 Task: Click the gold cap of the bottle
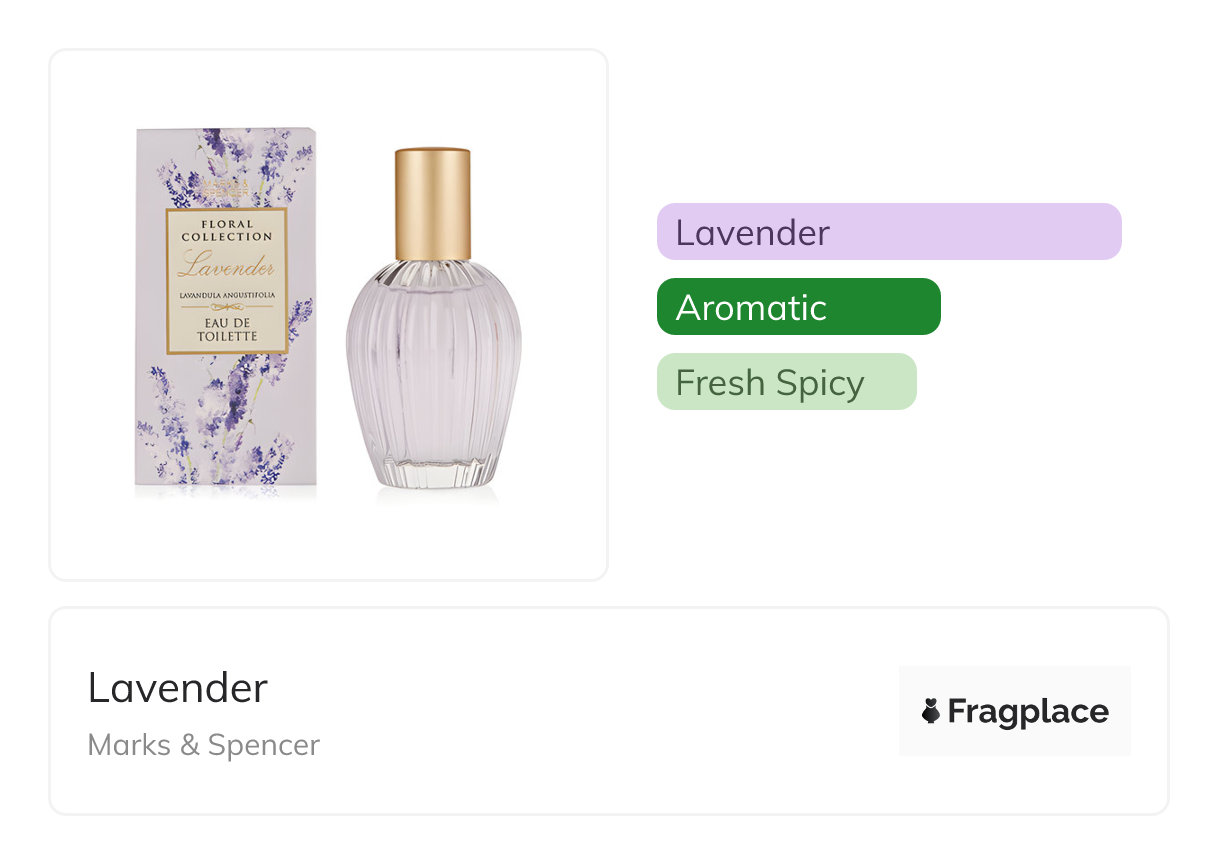coord(432,204)
